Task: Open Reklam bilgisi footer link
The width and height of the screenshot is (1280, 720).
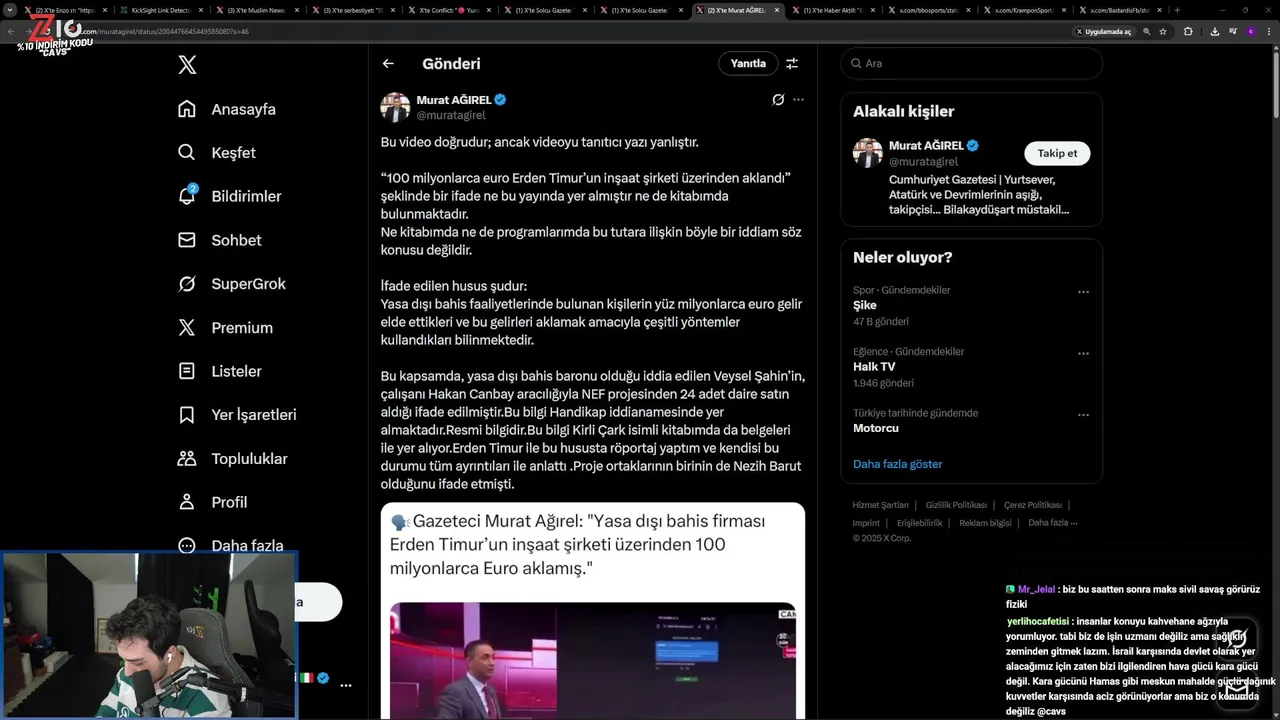Action: pos(985,523)
